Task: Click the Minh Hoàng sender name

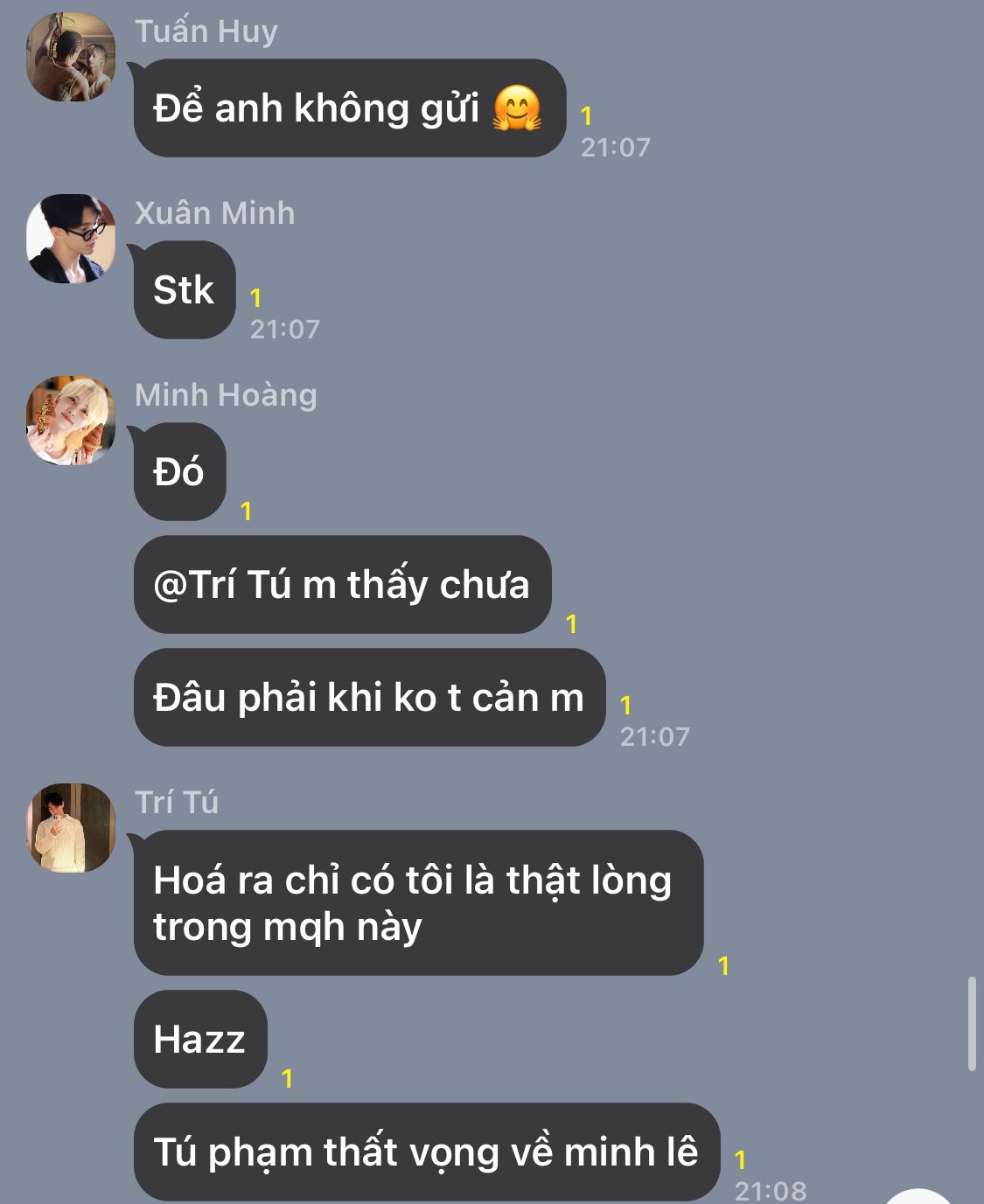Action: (x=226, y=395)
